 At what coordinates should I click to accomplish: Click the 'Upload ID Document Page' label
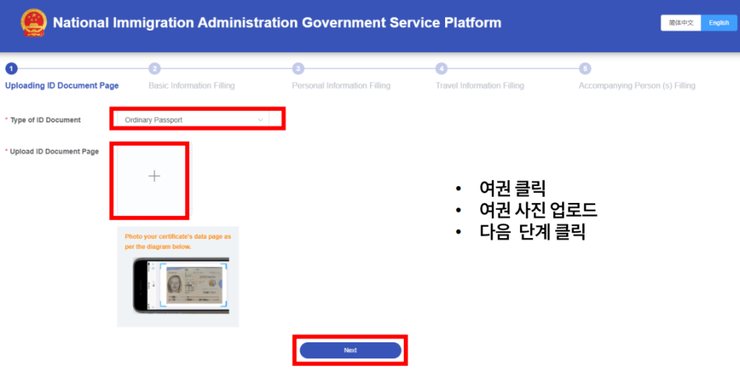(x=54, y=152)
